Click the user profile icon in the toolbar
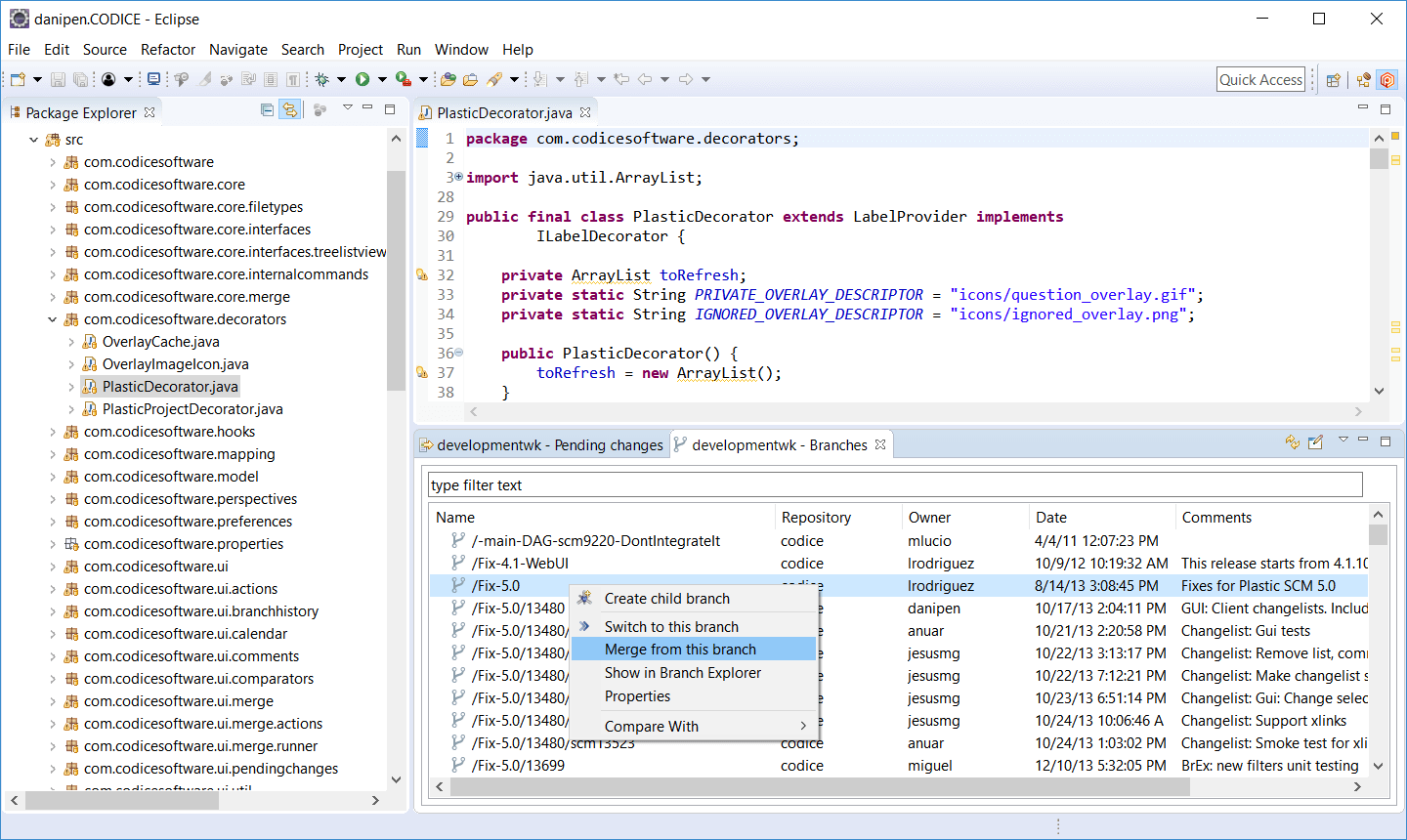This screenshot has width=1407, height=840. (108, 79)
